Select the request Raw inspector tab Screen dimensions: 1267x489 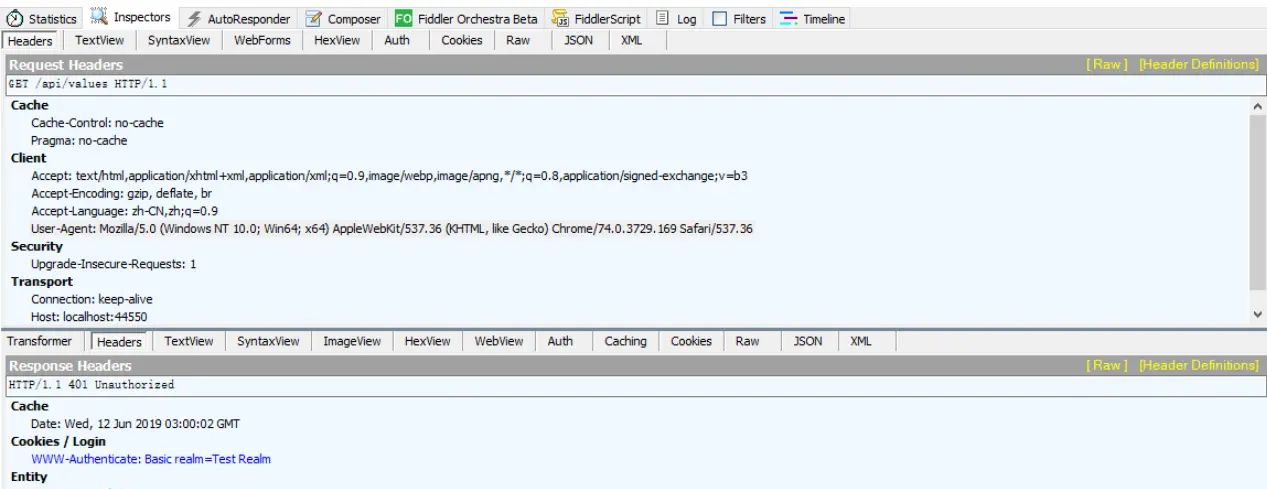click(x=518, y=40)
